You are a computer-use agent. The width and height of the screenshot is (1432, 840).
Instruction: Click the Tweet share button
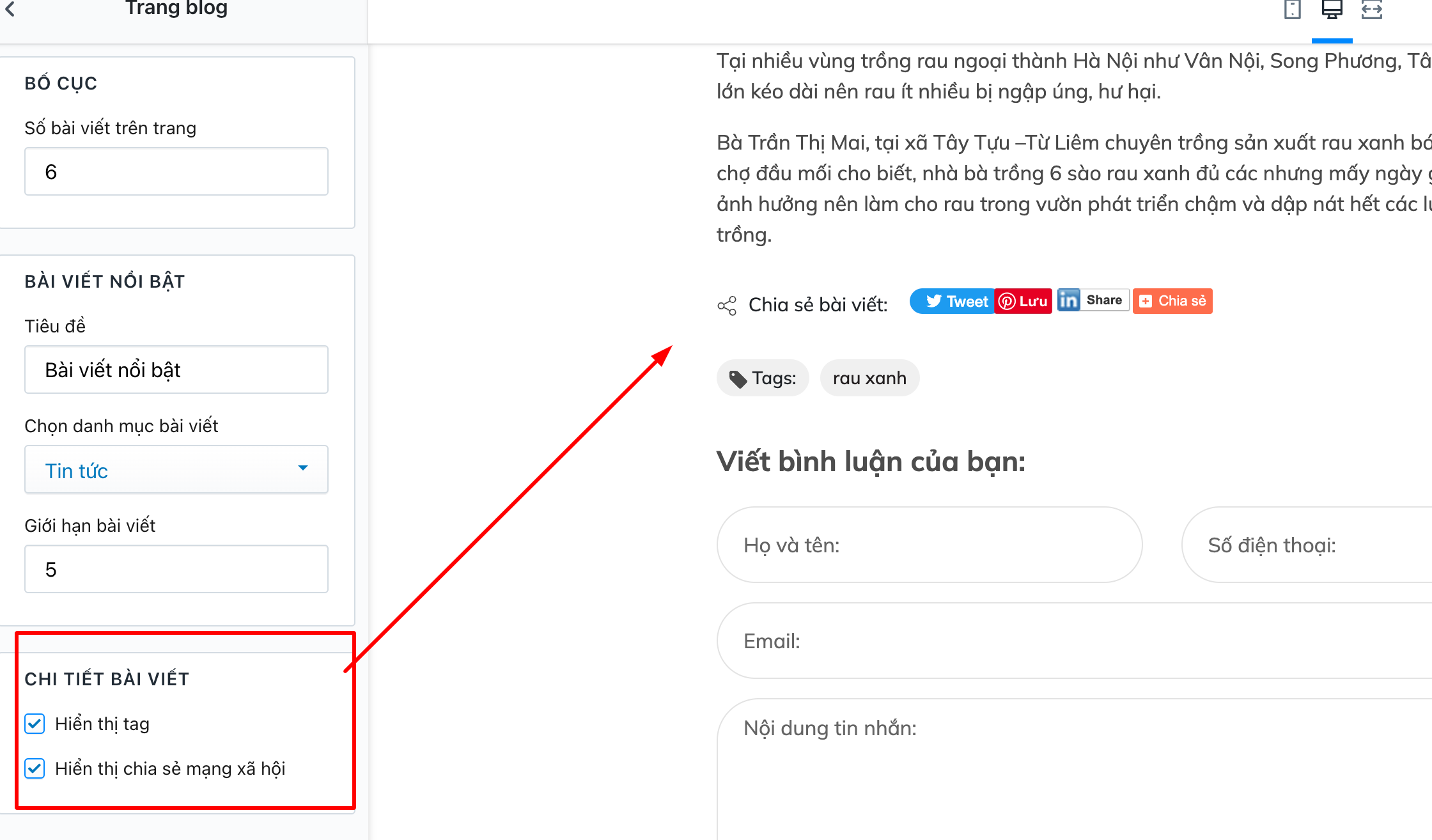(x=952, y=301)
